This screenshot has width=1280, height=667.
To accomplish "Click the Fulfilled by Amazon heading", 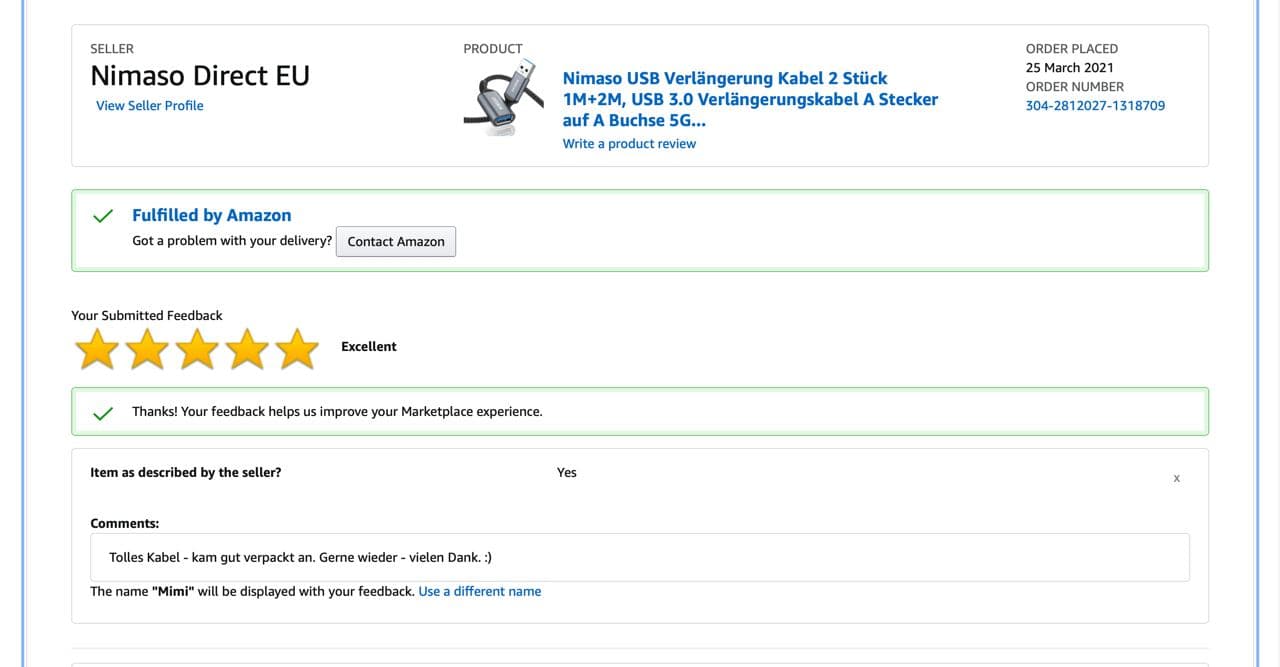I will (211, 215).
